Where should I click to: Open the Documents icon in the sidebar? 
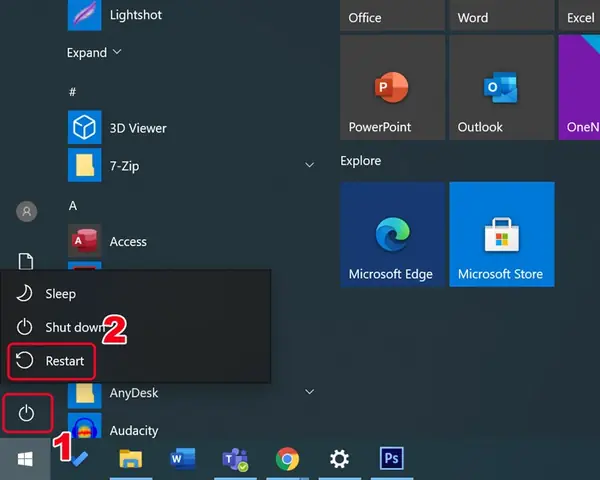click(x=26, y=261)
